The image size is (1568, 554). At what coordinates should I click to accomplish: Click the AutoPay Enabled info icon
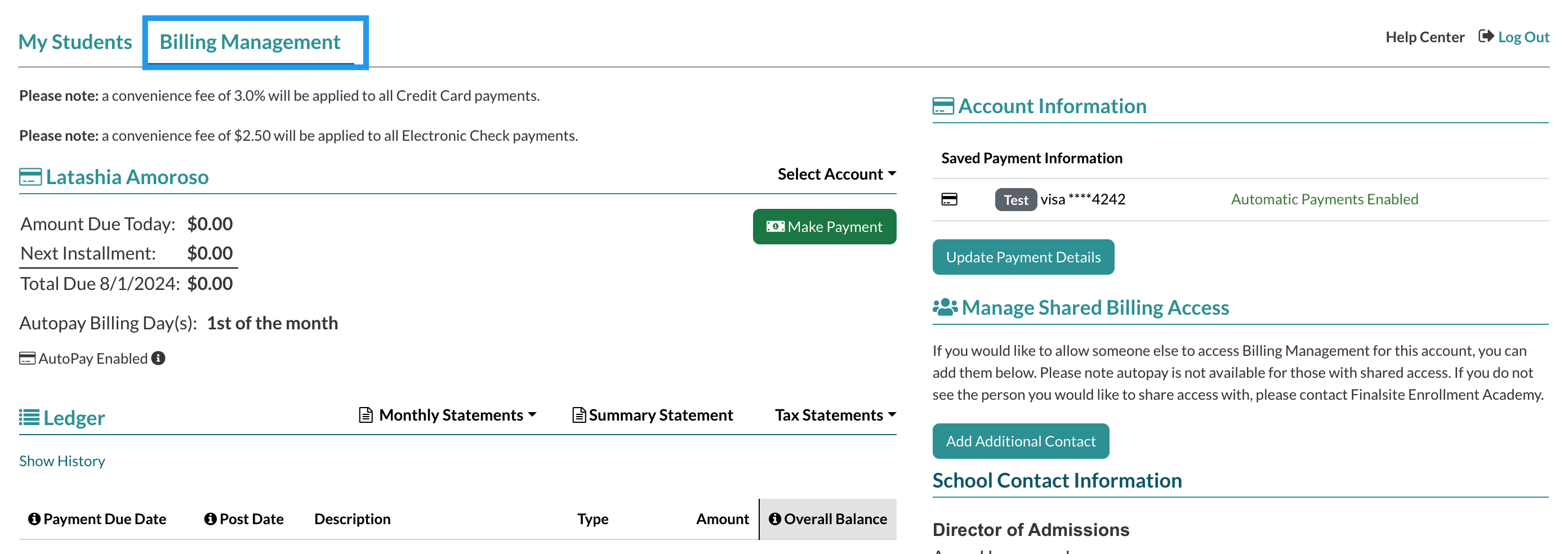(158, 358)
